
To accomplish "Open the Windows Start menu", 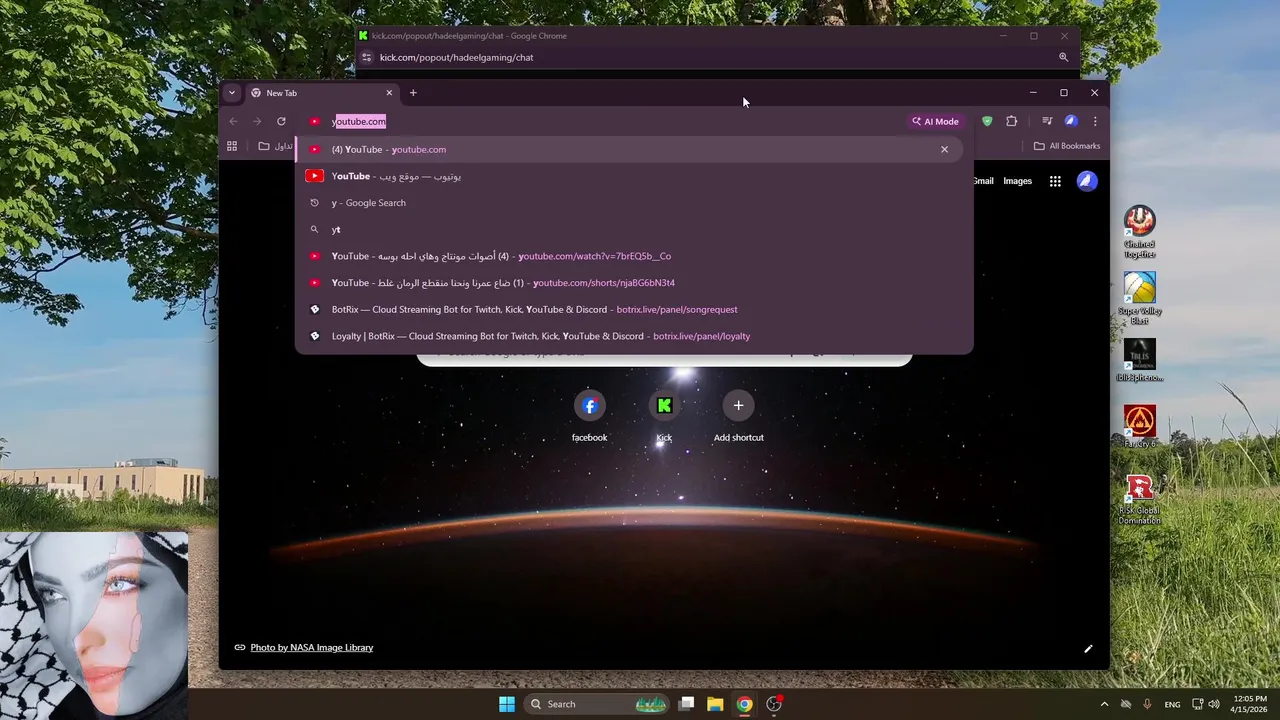I will coord(507,704).
